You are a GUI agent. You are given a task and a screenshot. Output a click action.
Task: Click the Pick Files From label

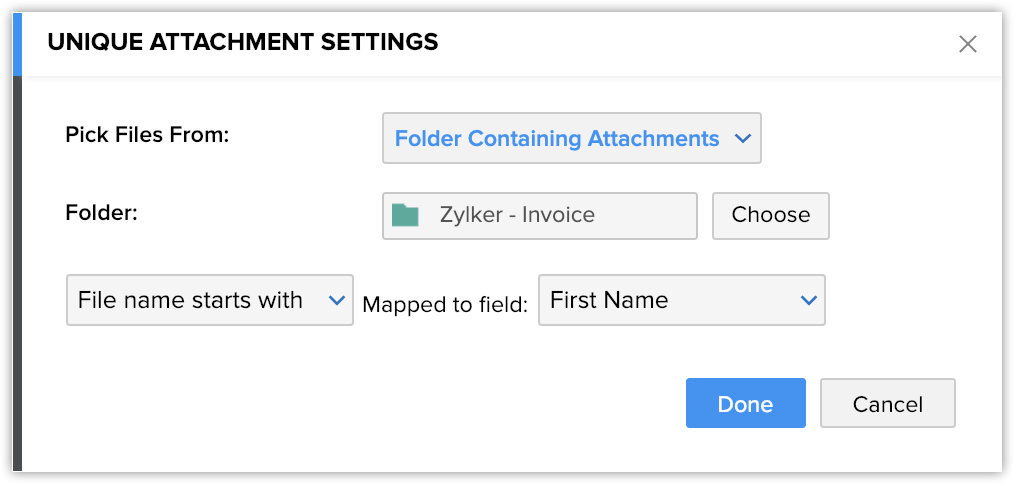coord(147,134)
